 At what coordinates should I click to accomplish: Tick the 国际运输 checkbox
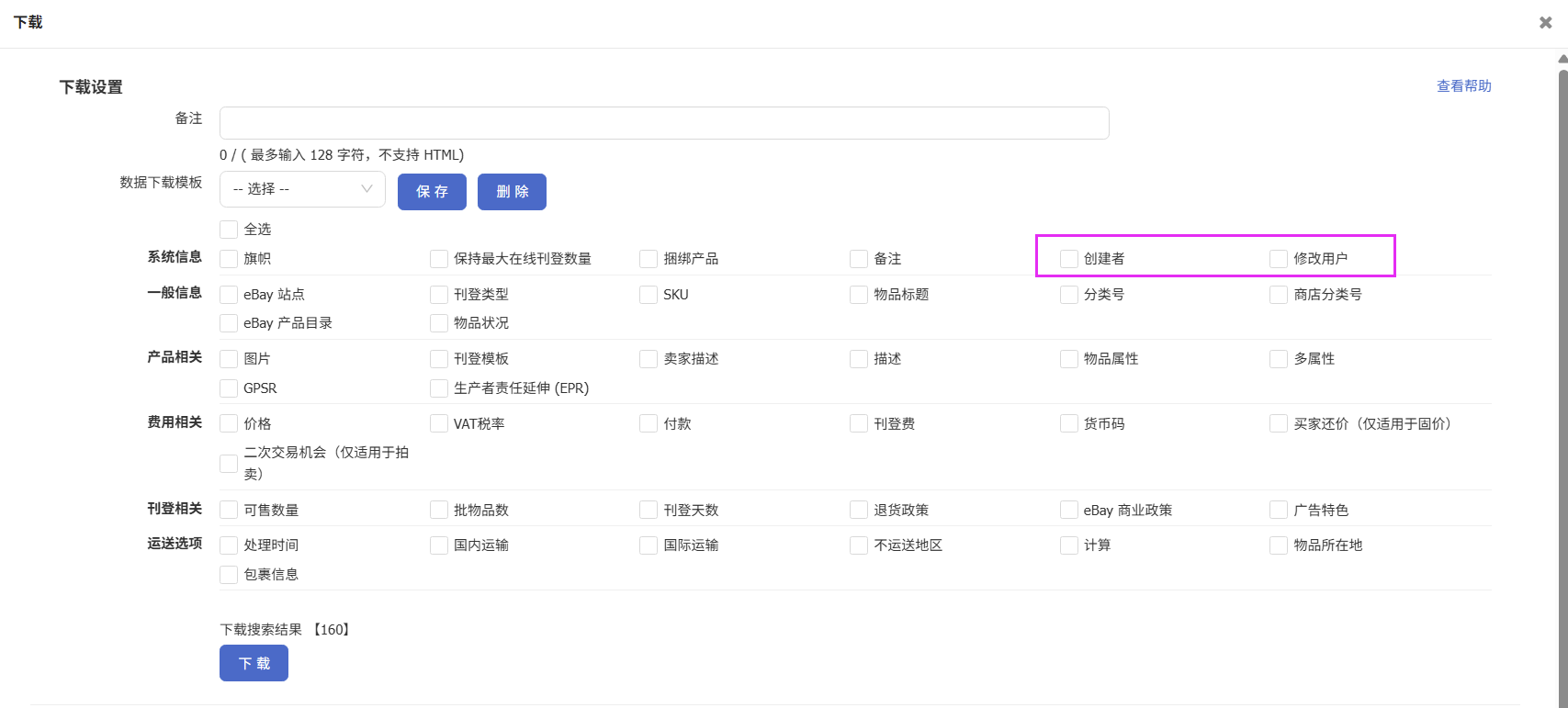tap(649, 545)
